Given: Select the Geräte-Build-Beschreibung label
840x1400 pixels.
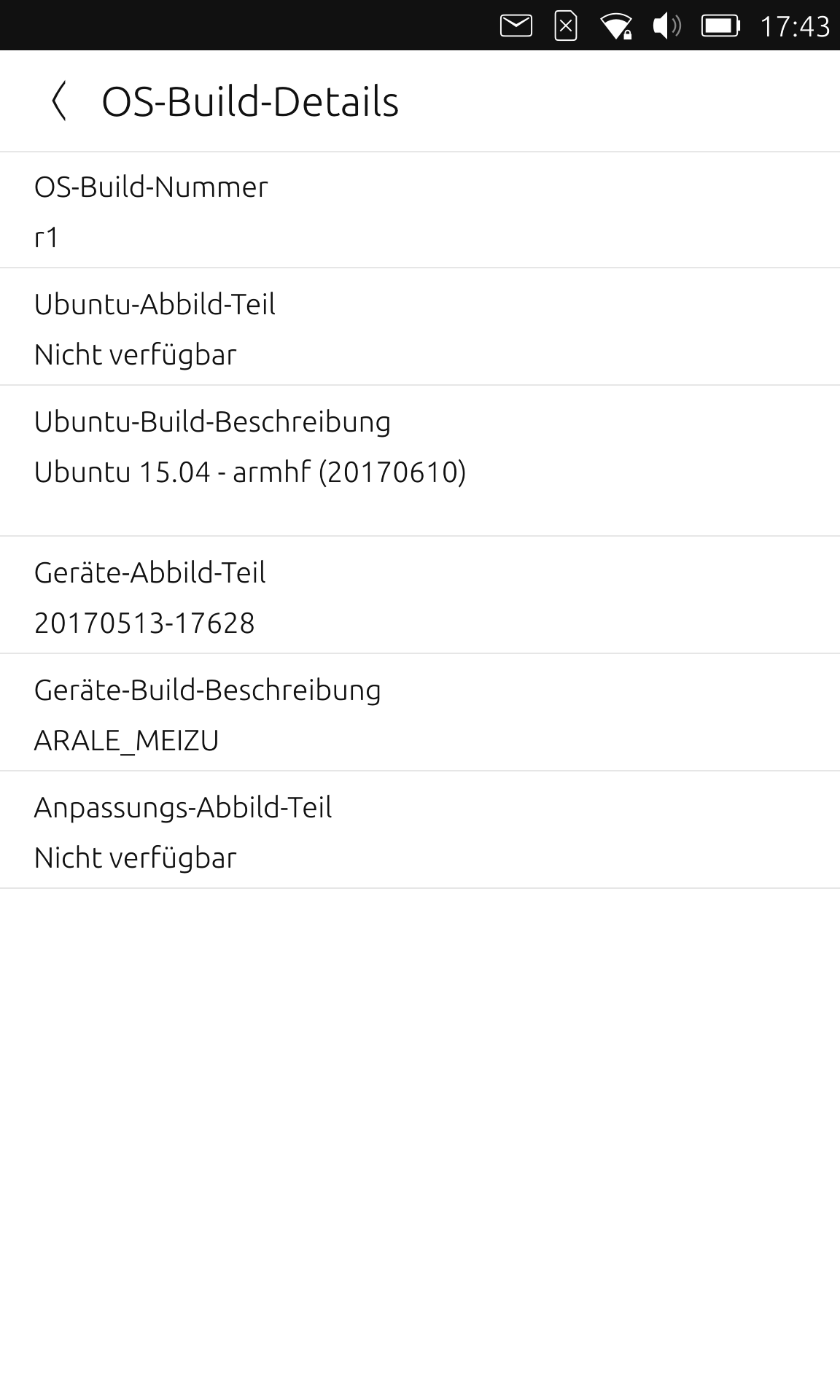Looking at the screenshot, I should (x=207, y=691).
